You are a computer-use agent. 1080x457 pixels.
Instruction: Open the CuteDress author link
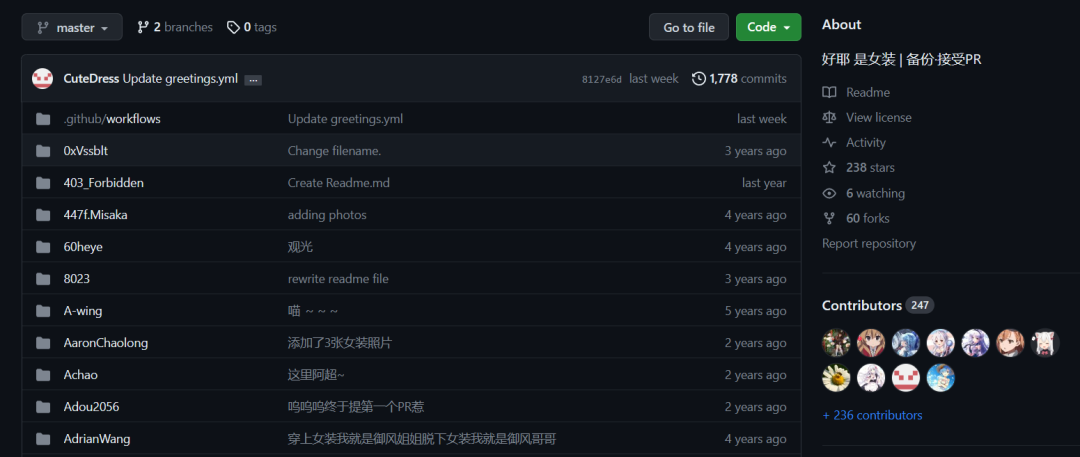click(x=92, y=79)
